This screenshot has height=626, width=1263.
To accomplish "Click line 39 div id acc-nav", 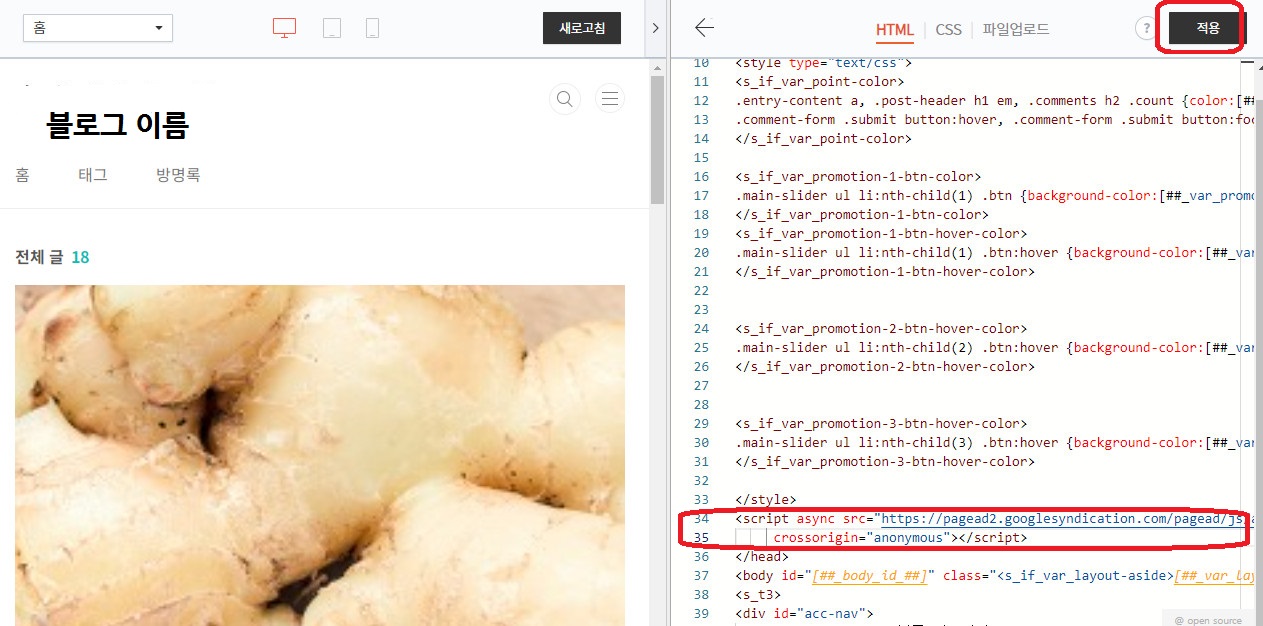I will [x=804, y=613].
